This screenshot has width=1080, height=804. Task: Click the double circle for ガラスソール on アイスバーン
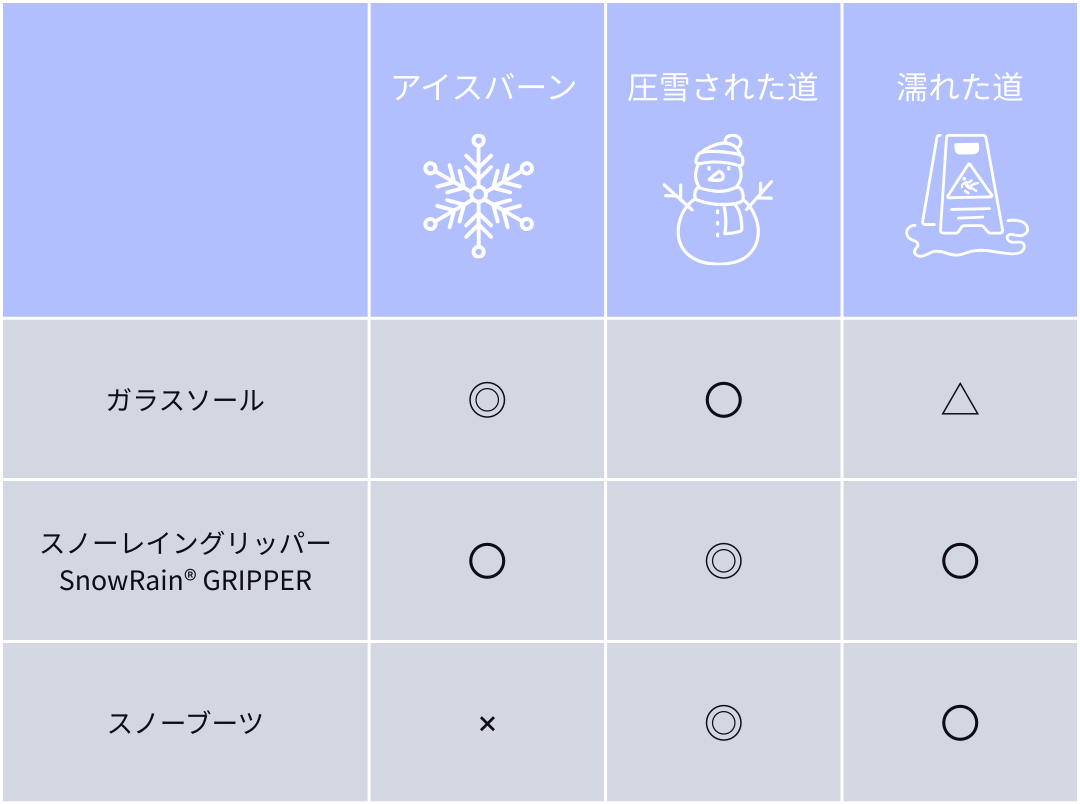point(487,400)
